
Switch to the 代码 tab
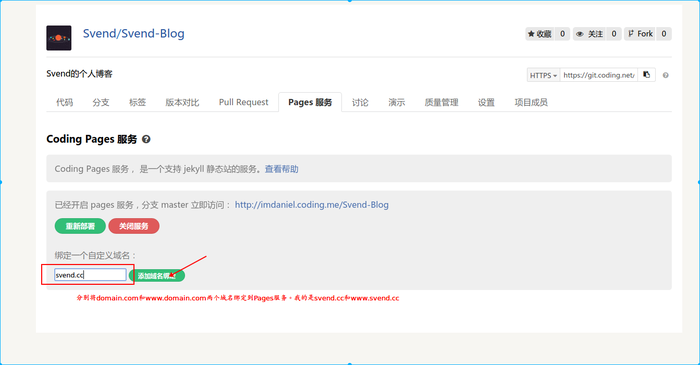pos(64,102)
